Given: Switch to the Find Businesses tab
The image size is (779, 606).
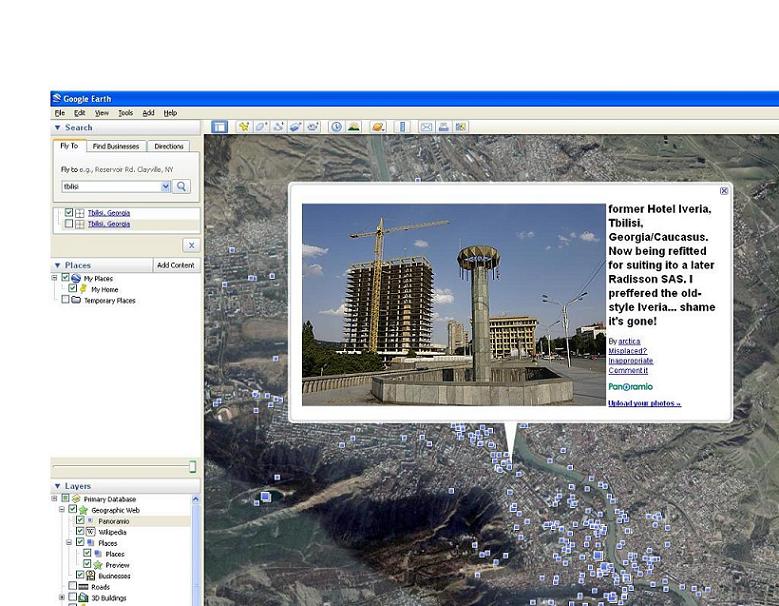Looking at the screenshot, I should (116, 146).
